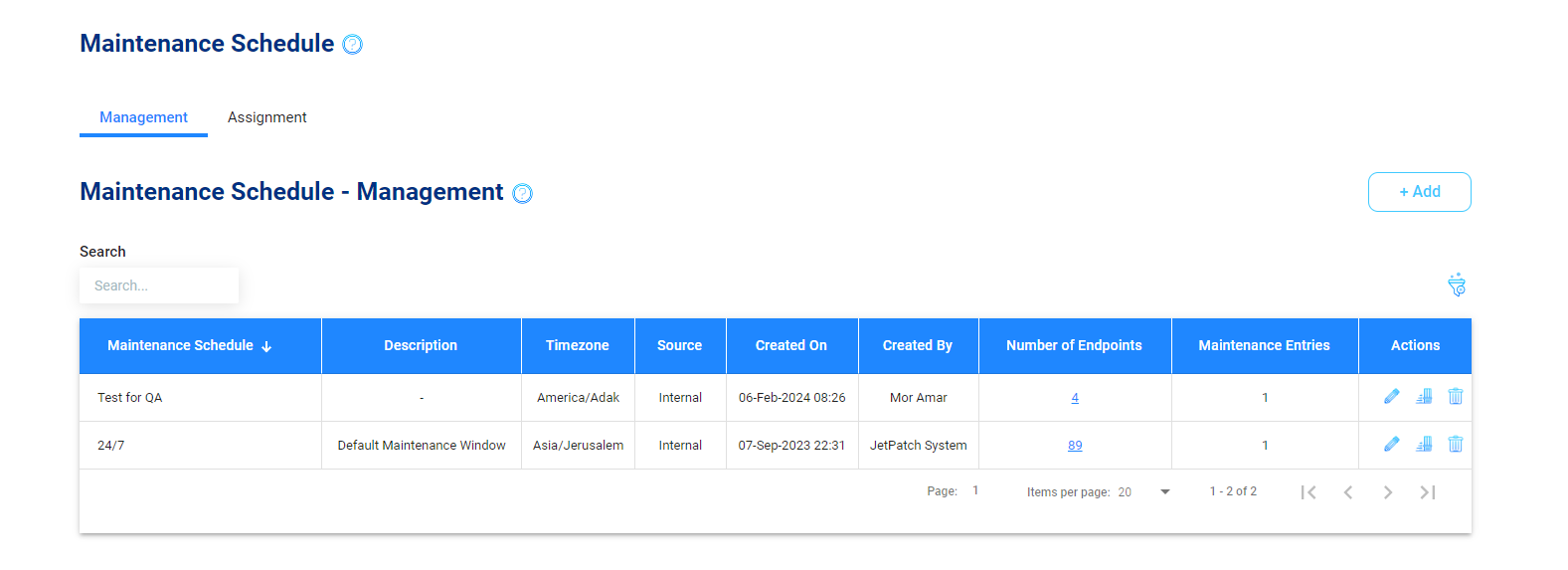Viewport: 1568px width, 570px height.
Task: Switch to the Assignment tab
Action: point(266,117)
